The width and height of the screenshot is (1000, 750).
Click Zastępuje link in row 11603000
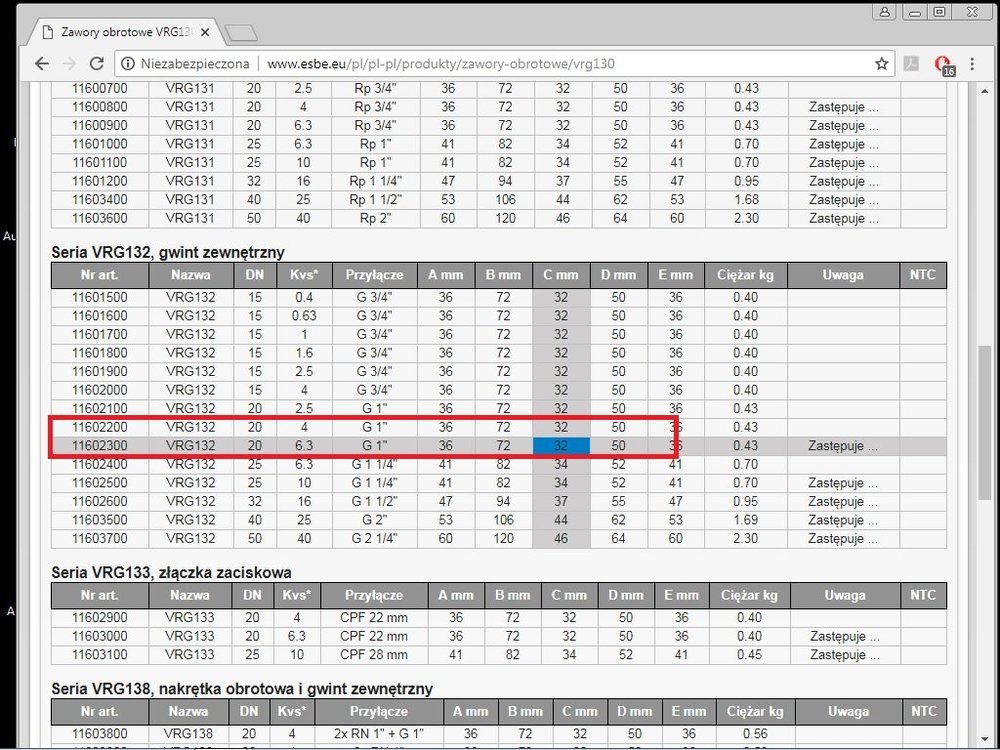(x=843, y=636)
